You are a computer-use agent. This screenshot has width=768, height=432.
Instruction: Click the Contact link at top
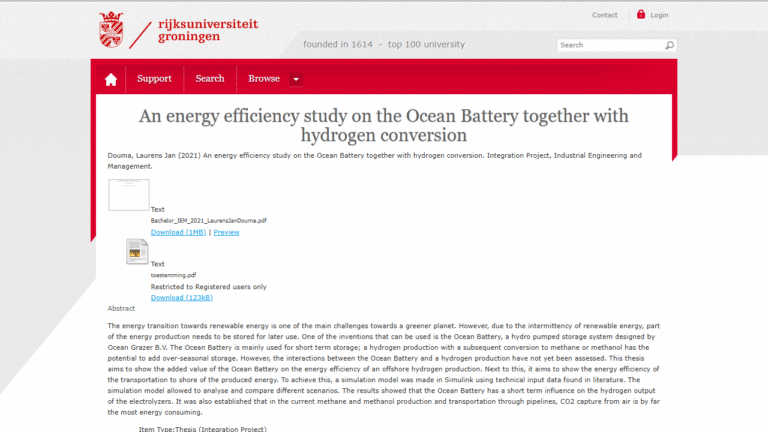tap(605, 15)
